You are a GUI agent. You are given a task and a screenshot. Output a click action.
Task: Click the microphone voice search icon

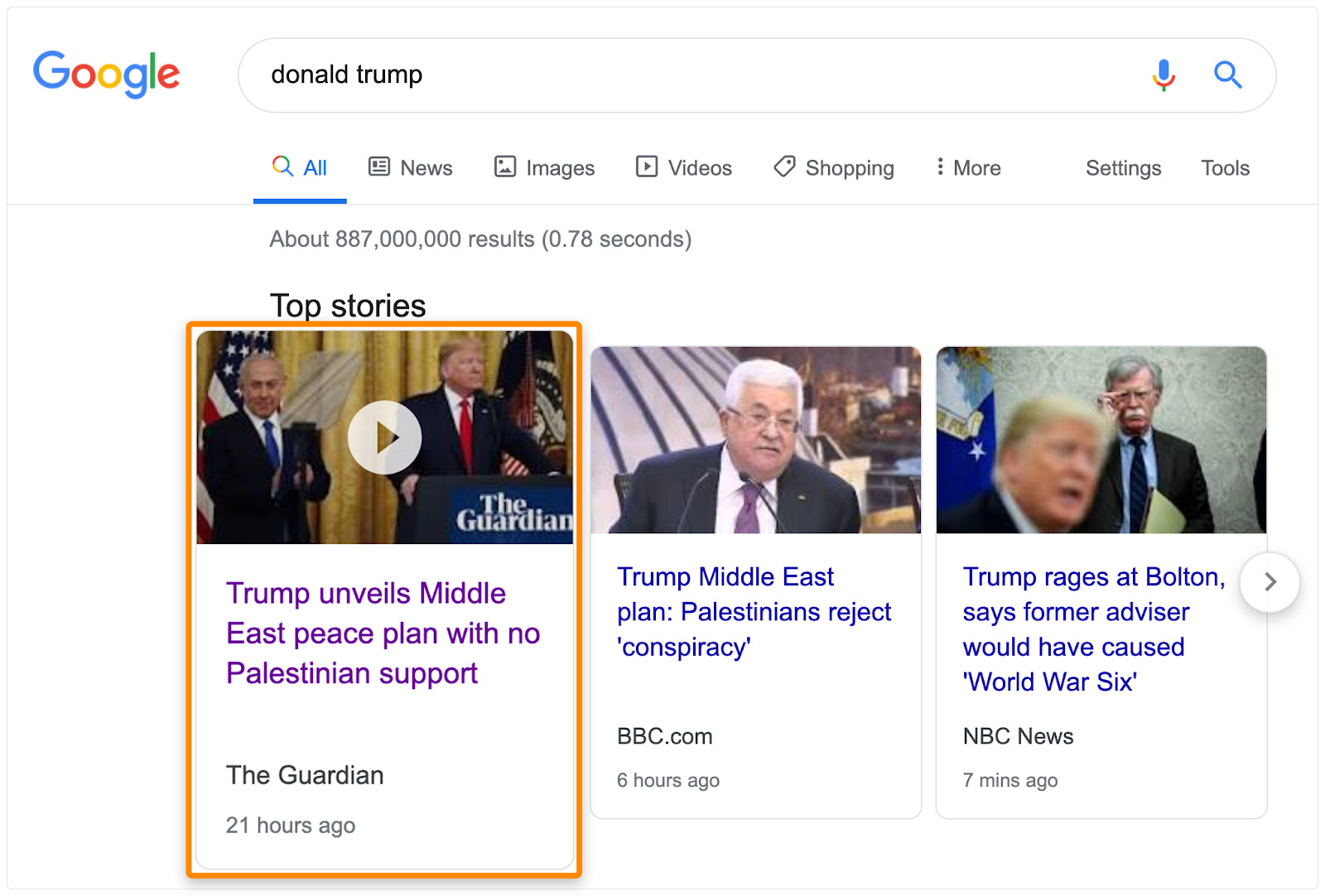coord(1163,75)
